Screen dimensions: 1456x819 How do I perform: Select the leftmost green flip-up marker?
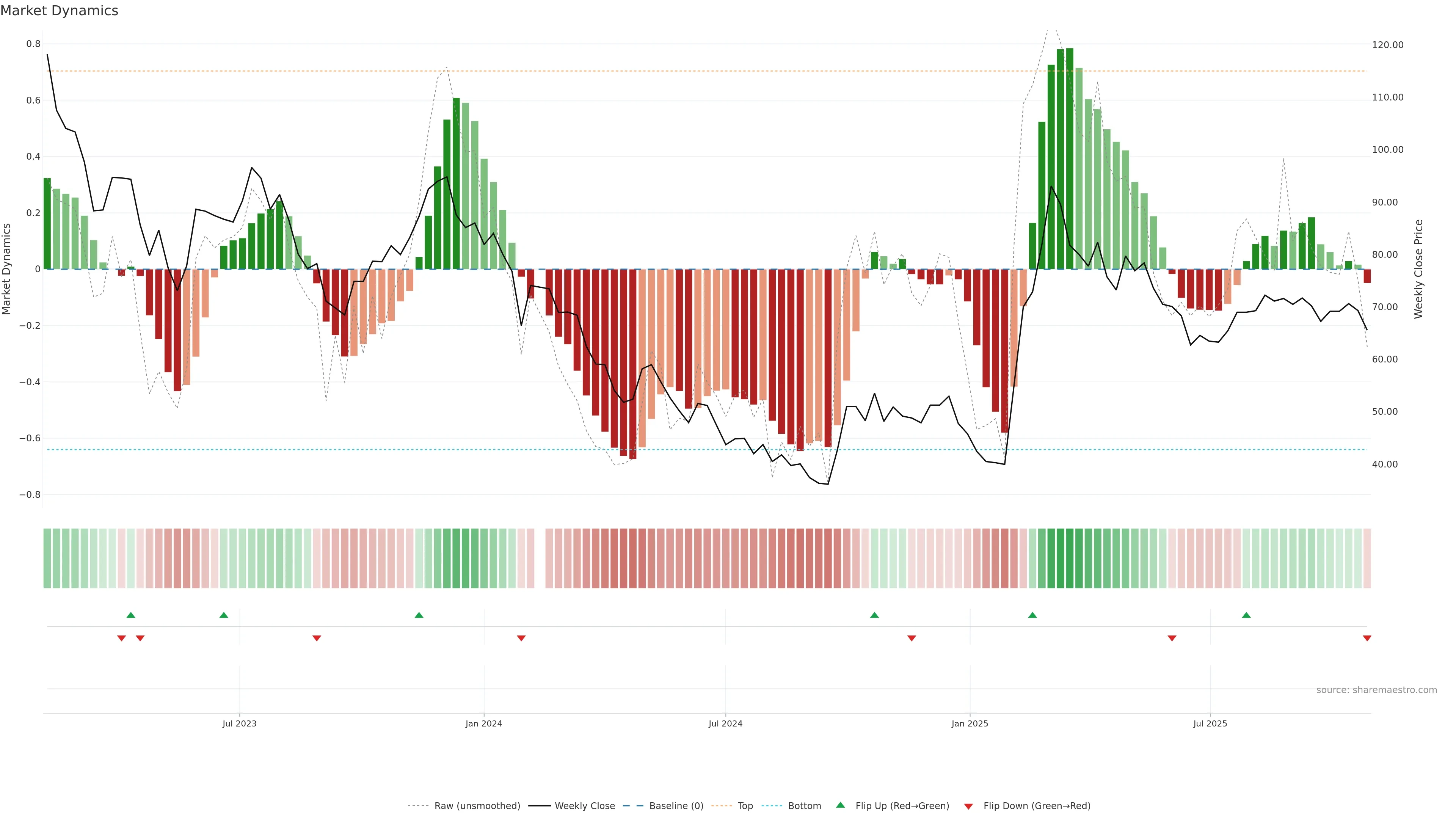coord(130,615)
